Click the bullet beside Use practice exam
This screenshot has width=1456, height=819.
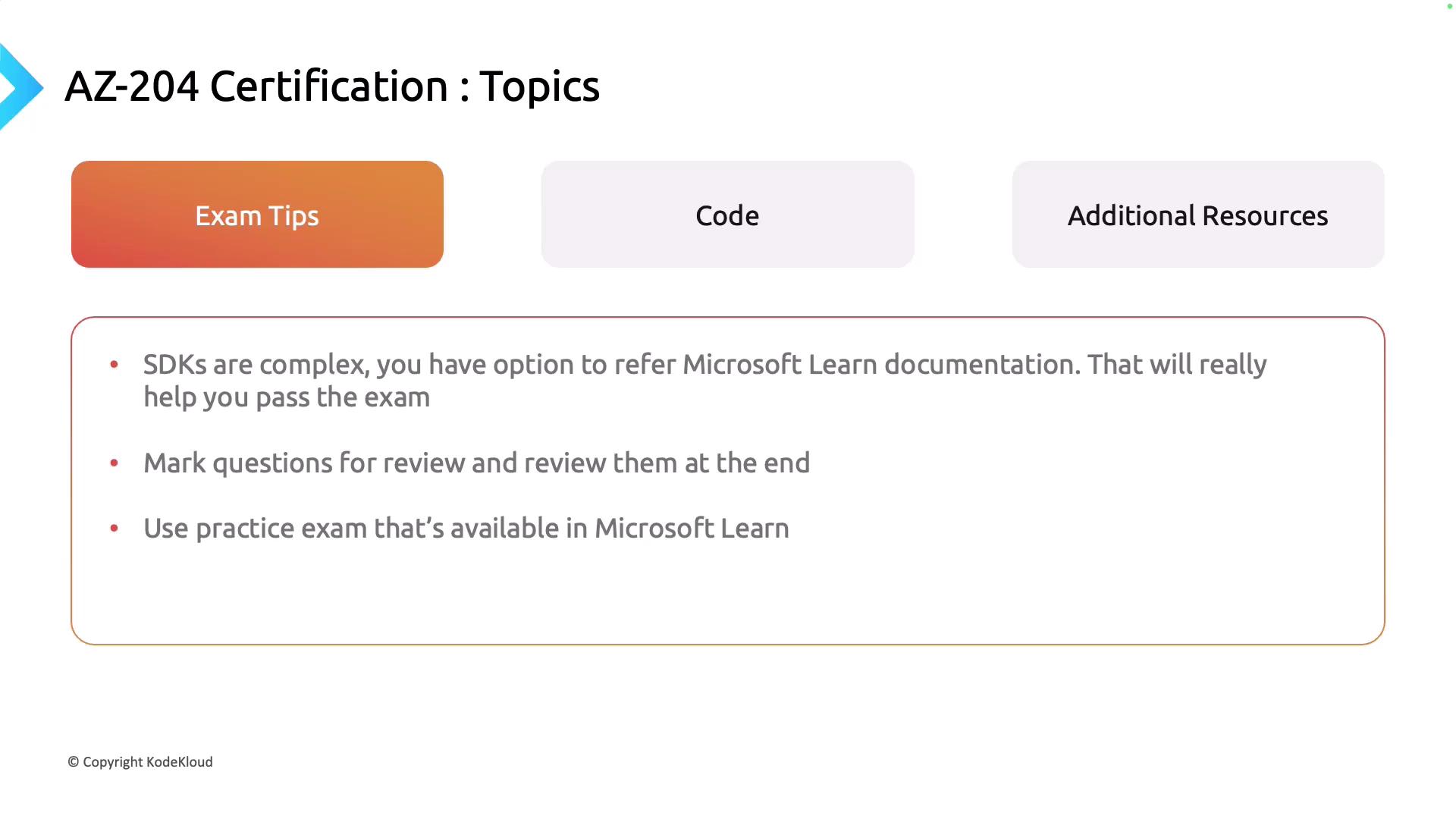pyautogui.click(x=114, y=528)
